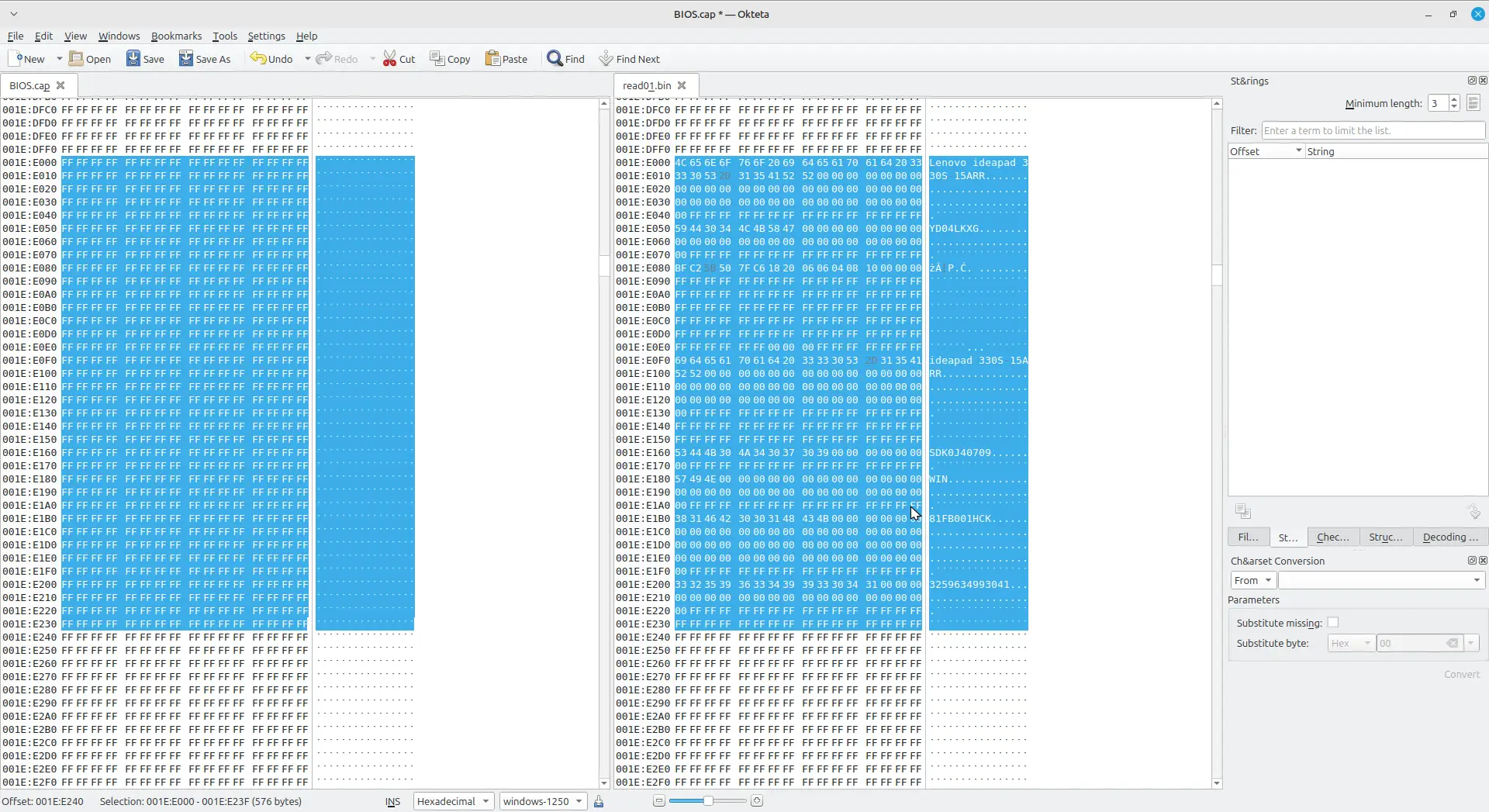Open the View menu
This screenshot has height=812, width=1489.
(x=75, y=36)
